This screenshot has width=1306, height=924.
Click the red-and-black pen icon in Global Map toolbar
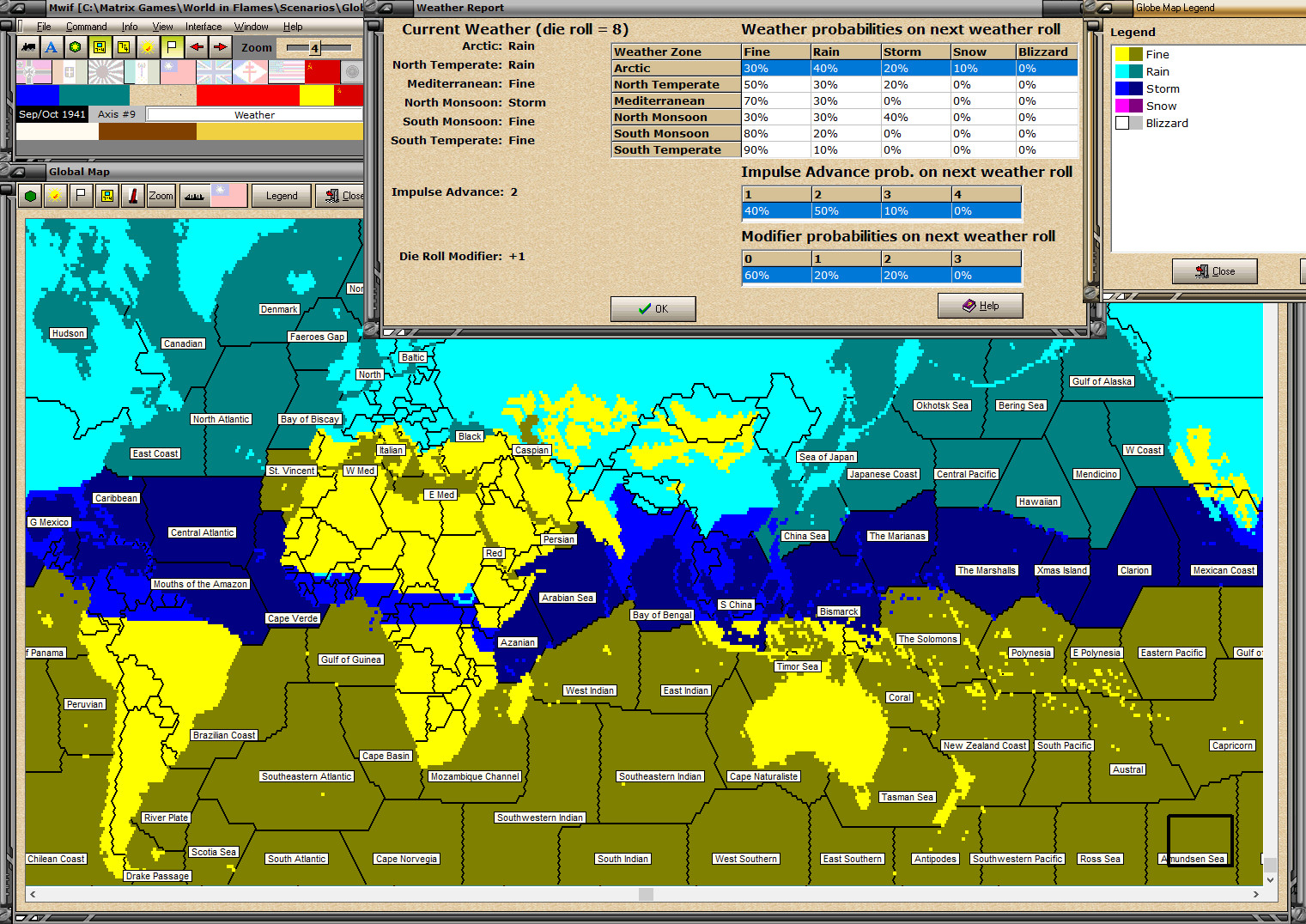(132, 196)
